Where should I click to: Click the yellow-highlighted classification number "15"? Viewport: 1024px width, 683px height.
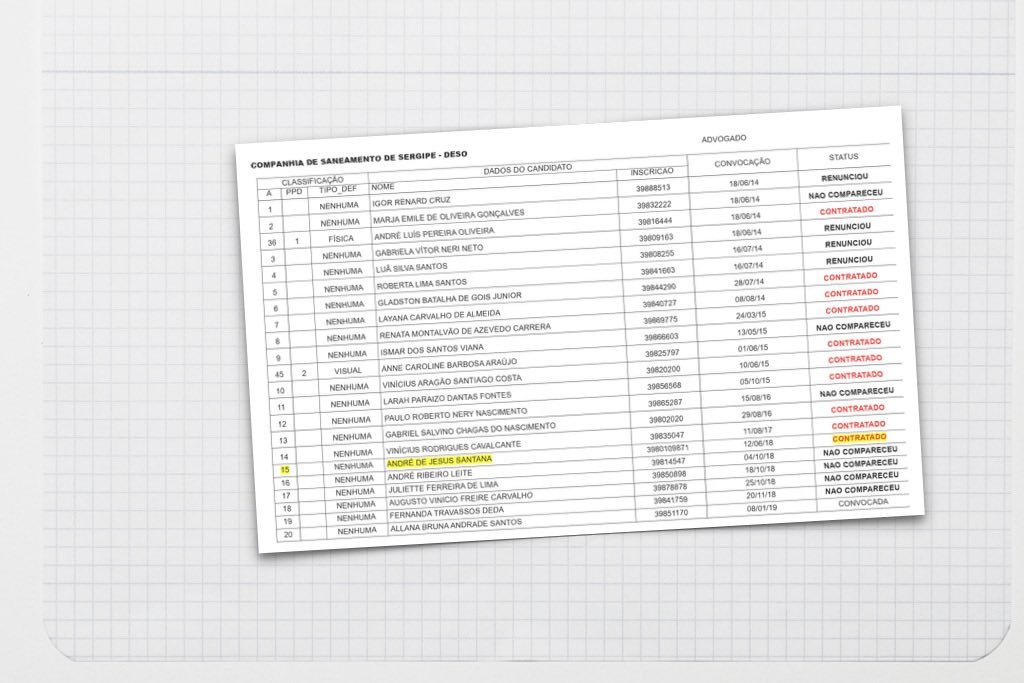click(x=285, y=470)
